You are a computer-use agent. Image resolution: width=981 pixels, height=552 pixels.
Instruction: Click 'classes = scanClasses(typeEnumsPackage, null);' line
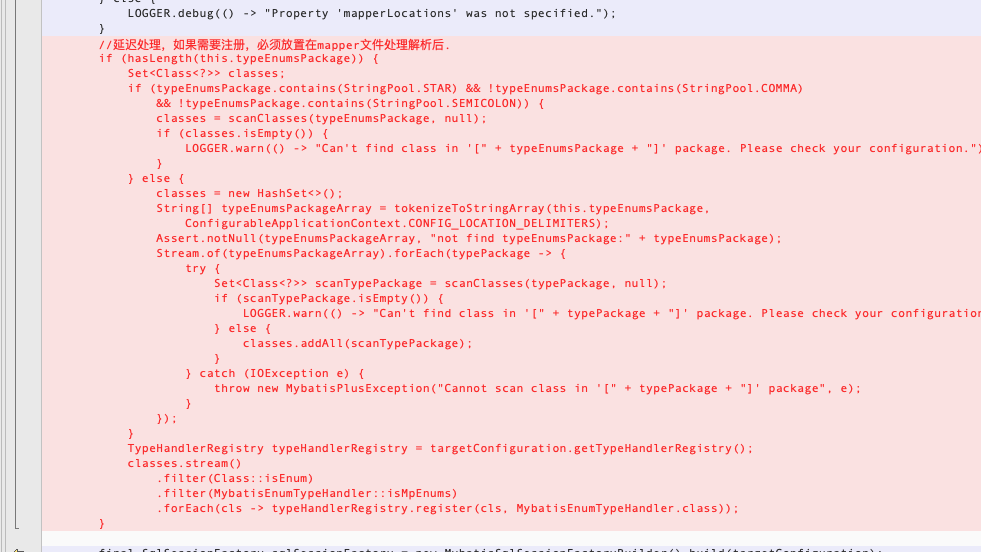(x=322, y=118)
